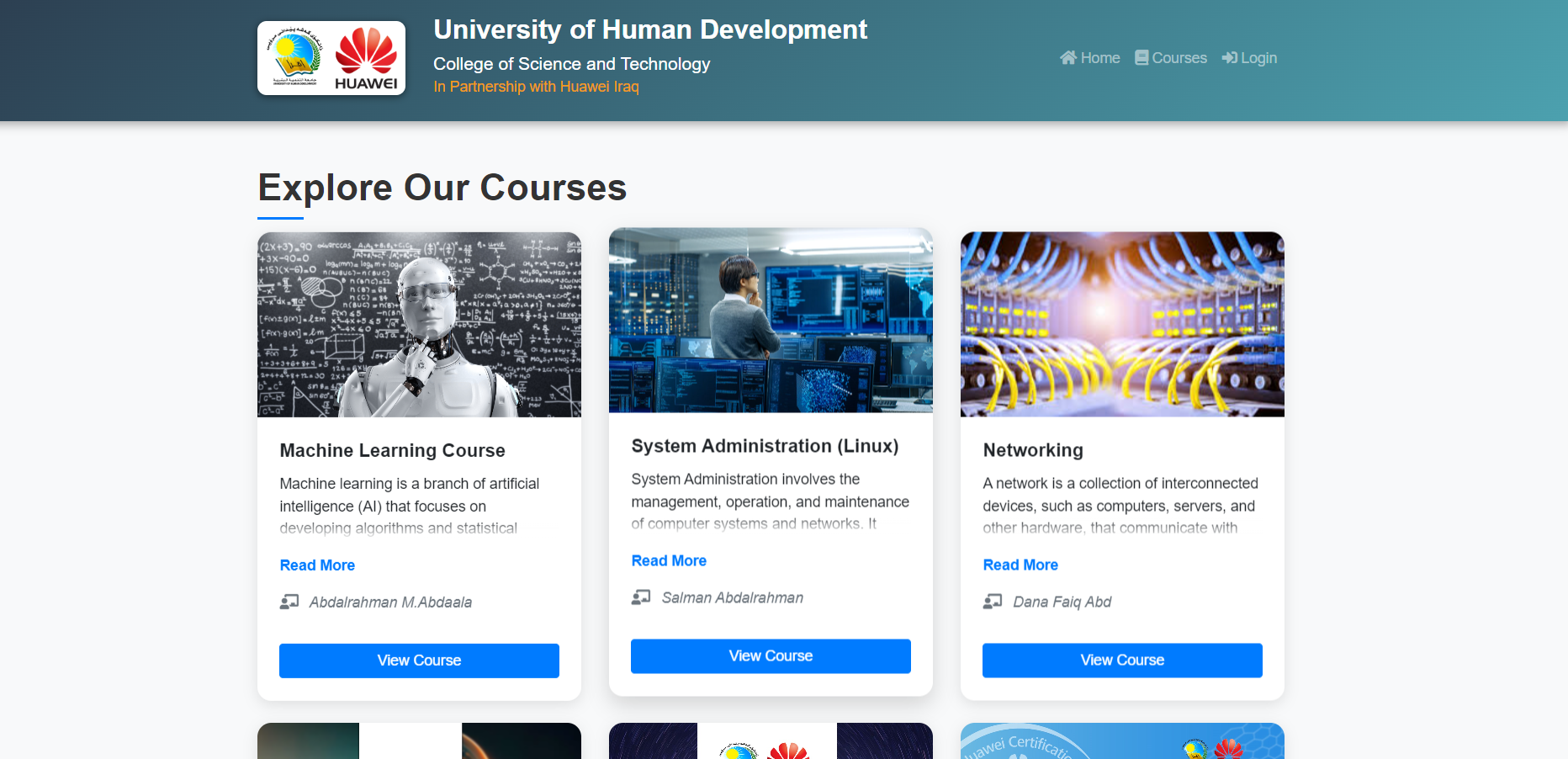
Task: Expand Read More for System Administration
Action: click(x=669, y=561)
